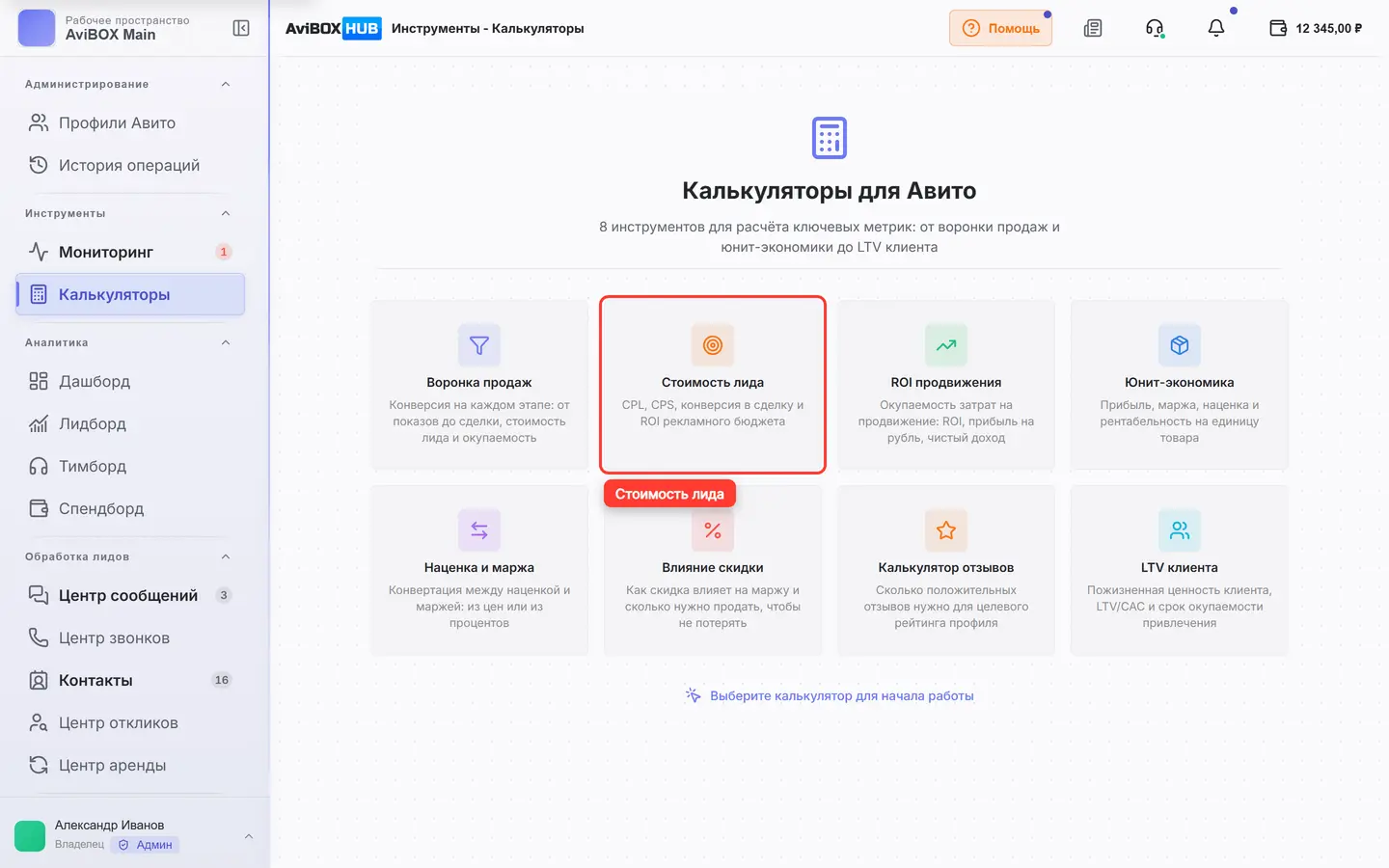
Task: Click the large calculator icon above the title
Action: click(x=830, y=138)
